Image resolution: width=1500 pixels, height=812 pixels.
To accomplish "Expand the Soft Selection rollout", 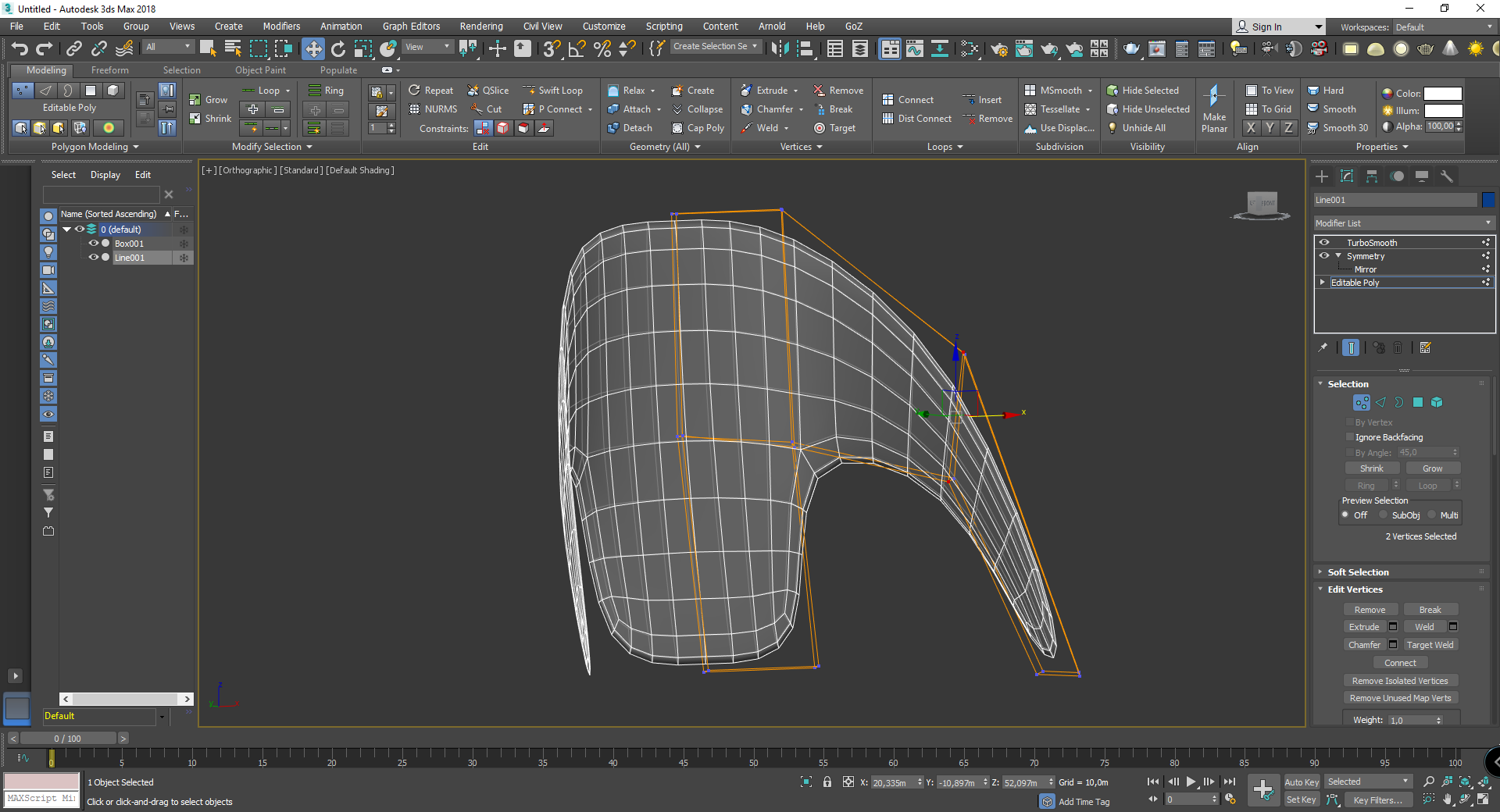I will tap(1358, 572).
